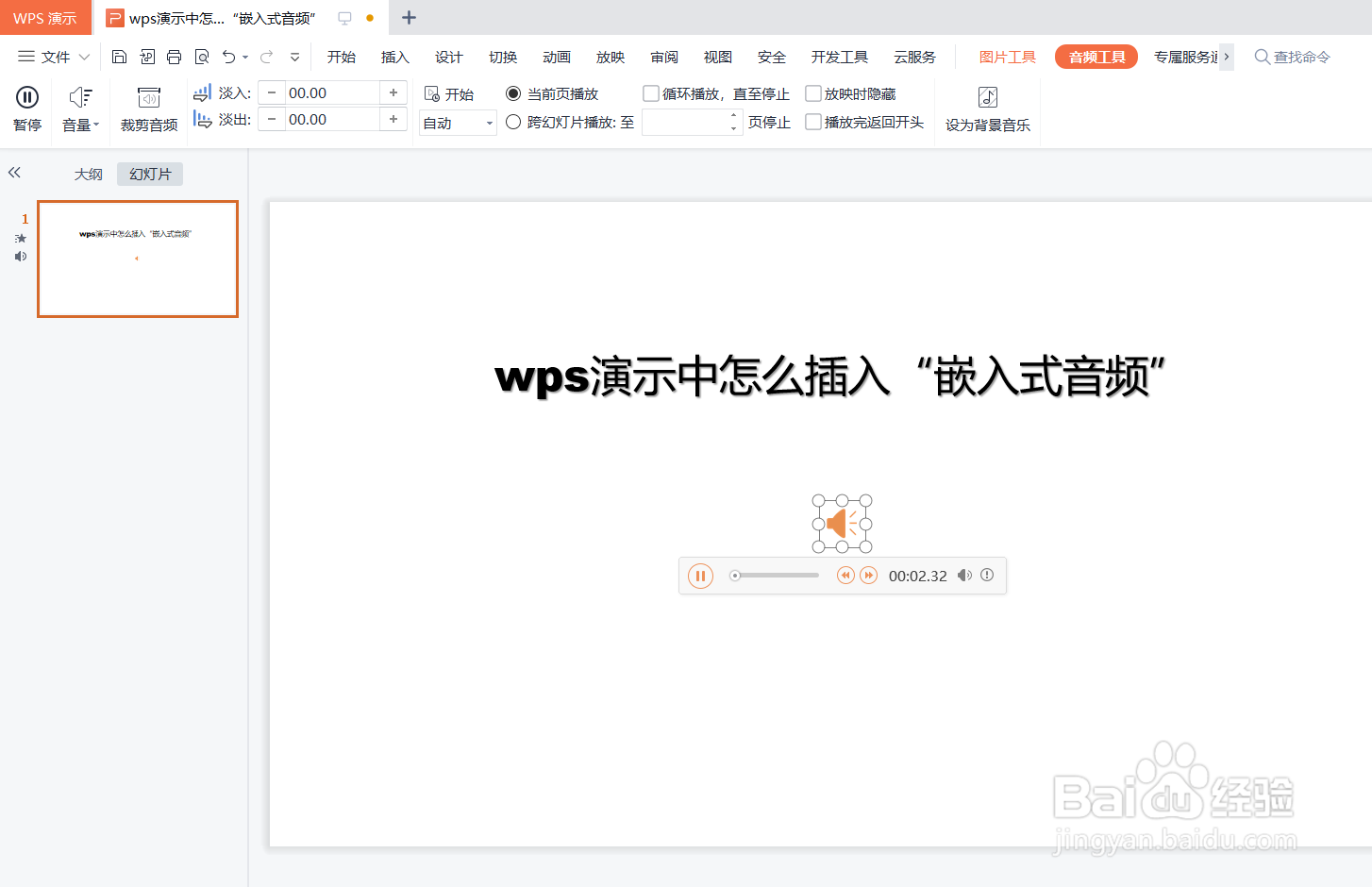Click the slide count spinner arrows
Image resolution: width=1372 pixels, height=887 pixels.
click(734, 122)
